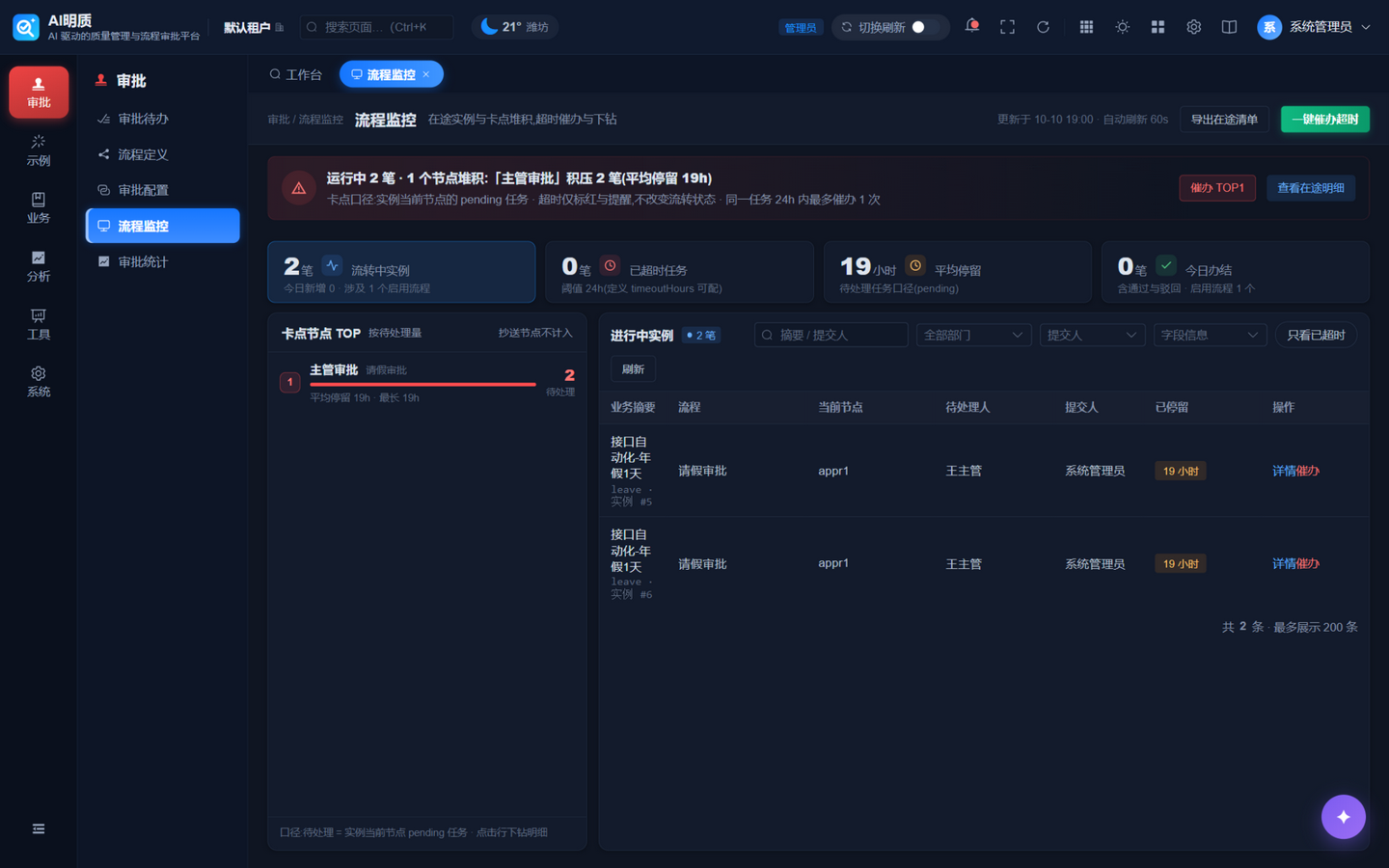Click the reload icon in top bar
This screenshot has height=868, width=1389.
click(x=1043, y=27)
